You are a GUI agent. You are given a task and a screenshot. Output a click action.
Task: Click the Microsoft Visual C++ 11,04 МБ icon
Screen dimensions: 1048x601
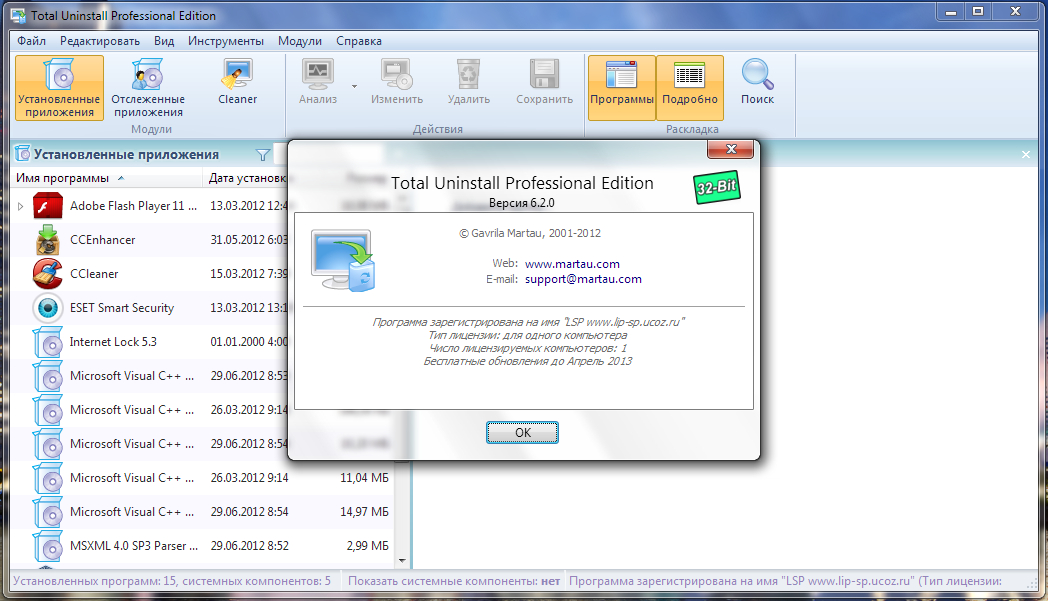(x=47, y=478)
